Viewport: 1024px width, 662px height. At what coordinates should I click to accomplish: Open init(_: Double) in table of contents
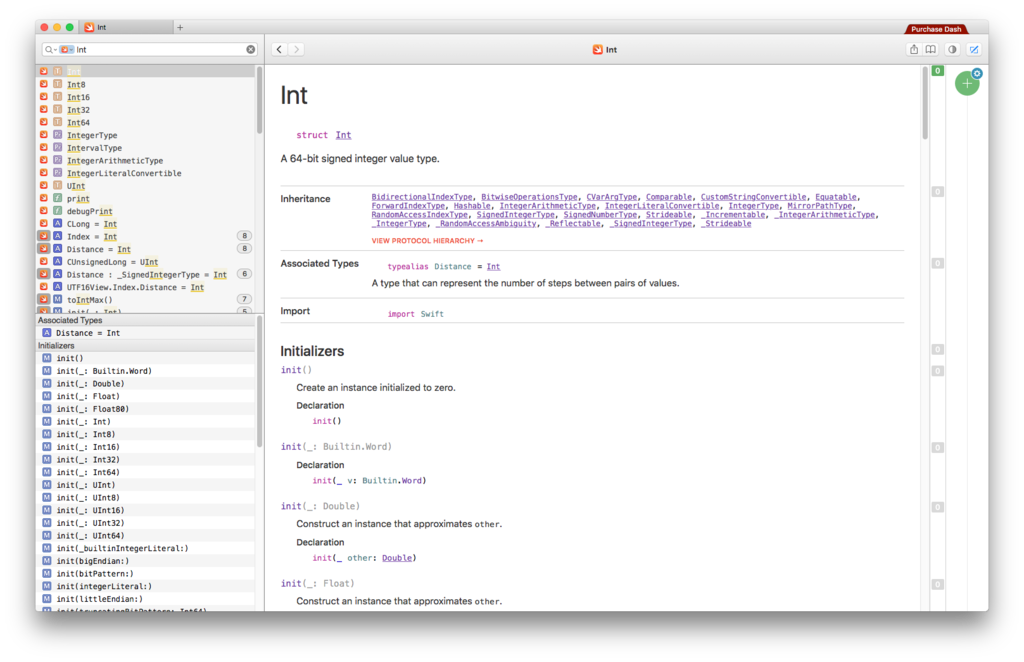(146, 384)
